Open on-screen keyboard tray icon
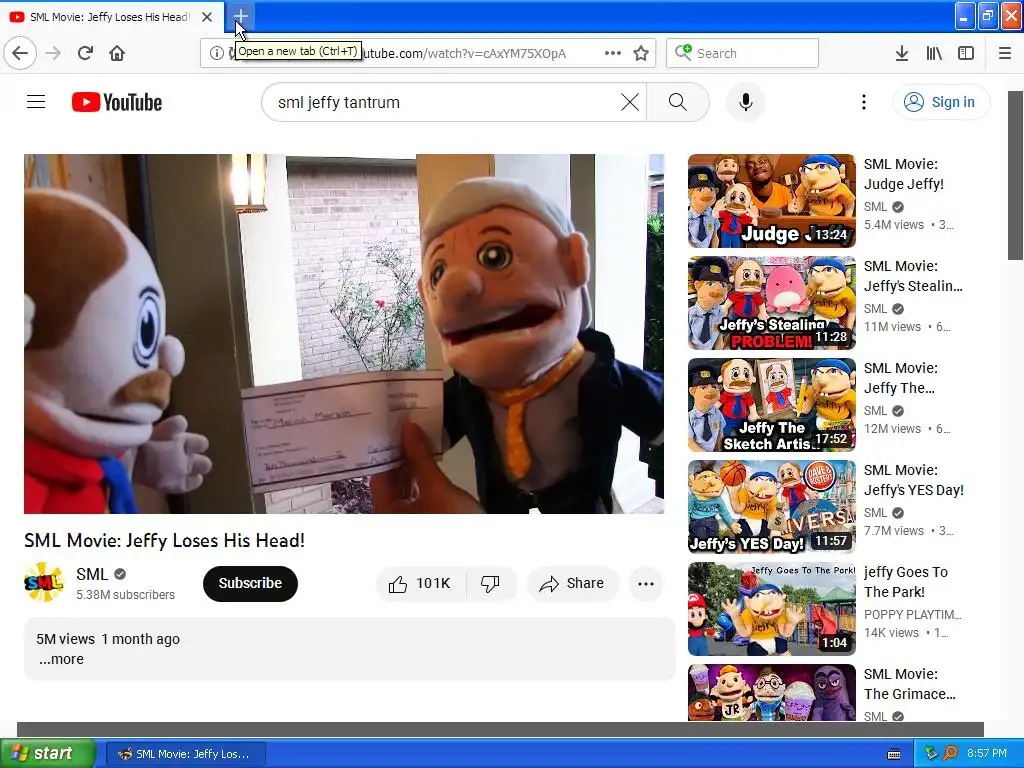 (894, 754)
